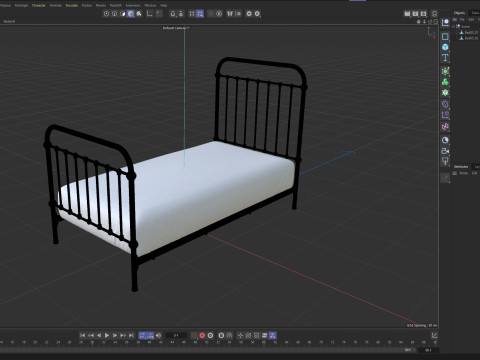480x360 pixels.
Task: Open the Render Settings icon
Action: 424,14
